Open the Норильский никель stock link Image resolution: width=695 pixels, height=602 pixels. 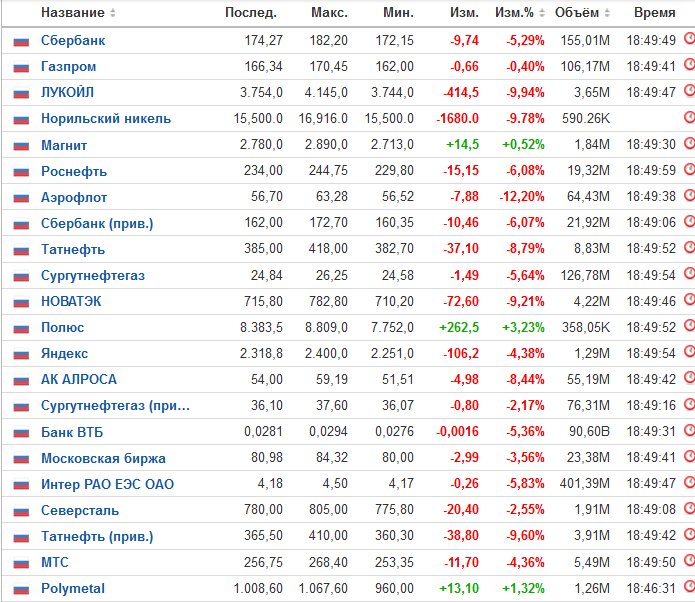pos(106,118)
